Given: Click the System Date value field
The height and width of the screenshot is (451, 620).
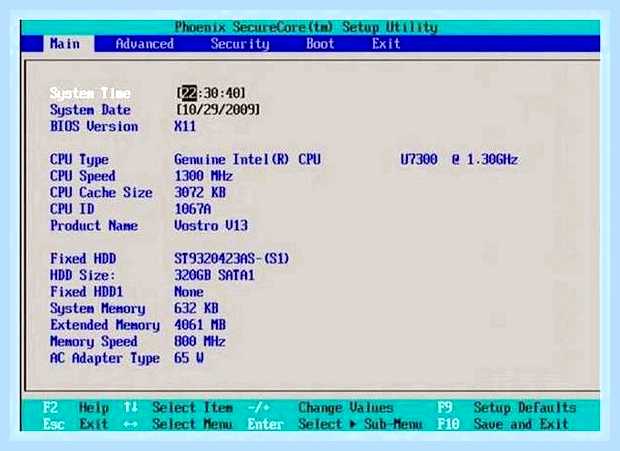Looking at the screenshot, I should pos(218,109).
